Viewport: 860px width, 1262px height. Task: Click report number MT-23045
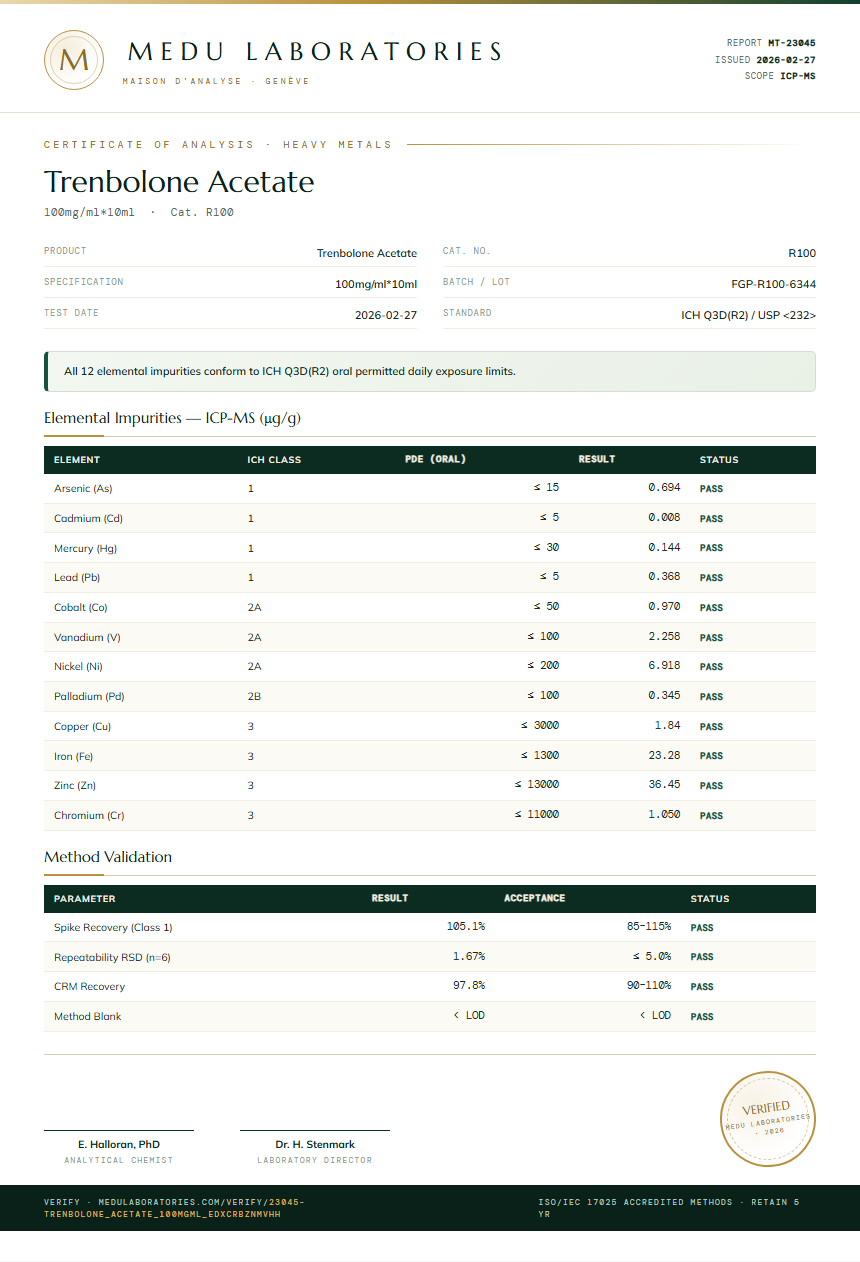point(791,43)
